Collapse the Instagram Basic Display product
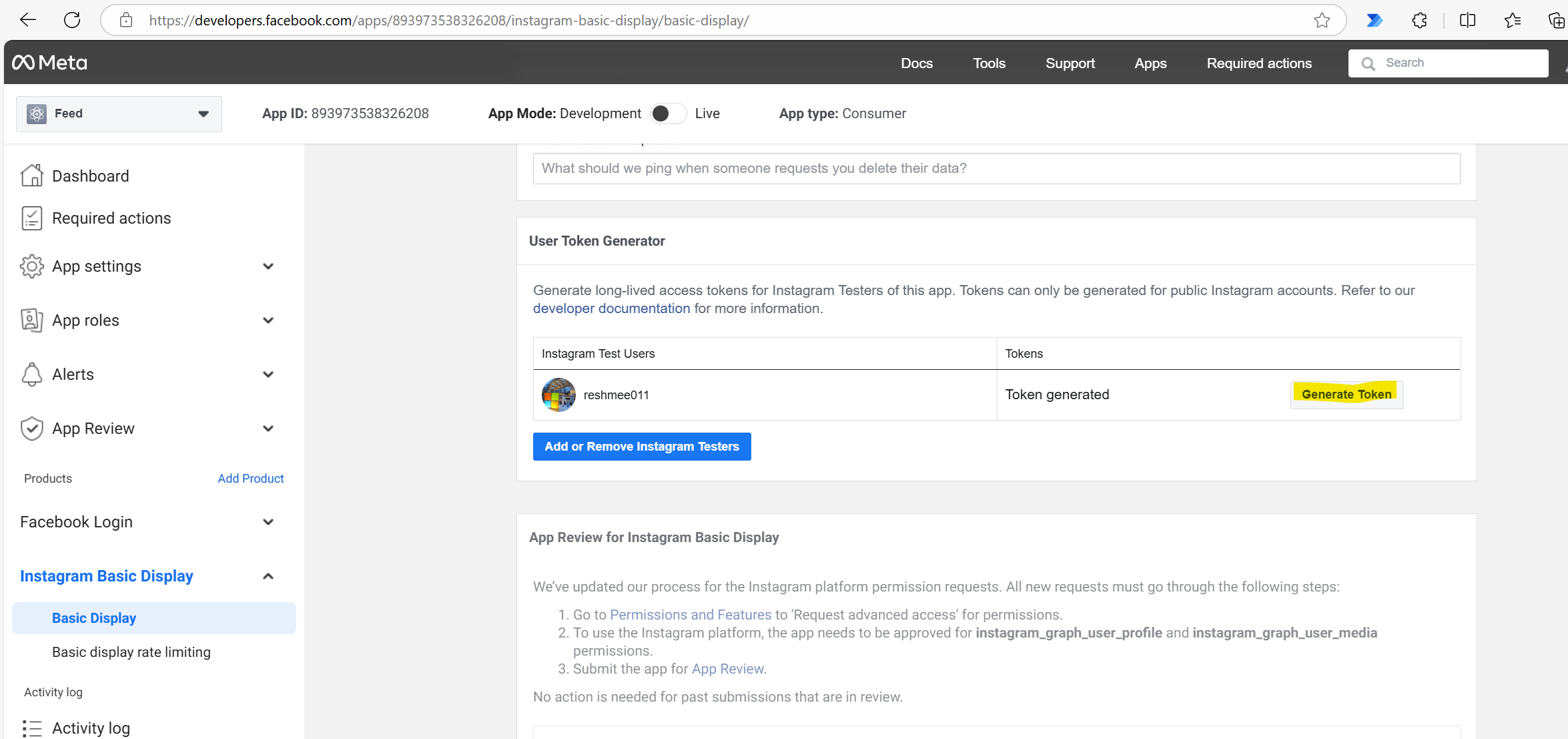1568x739 pixels. point(268,576)
